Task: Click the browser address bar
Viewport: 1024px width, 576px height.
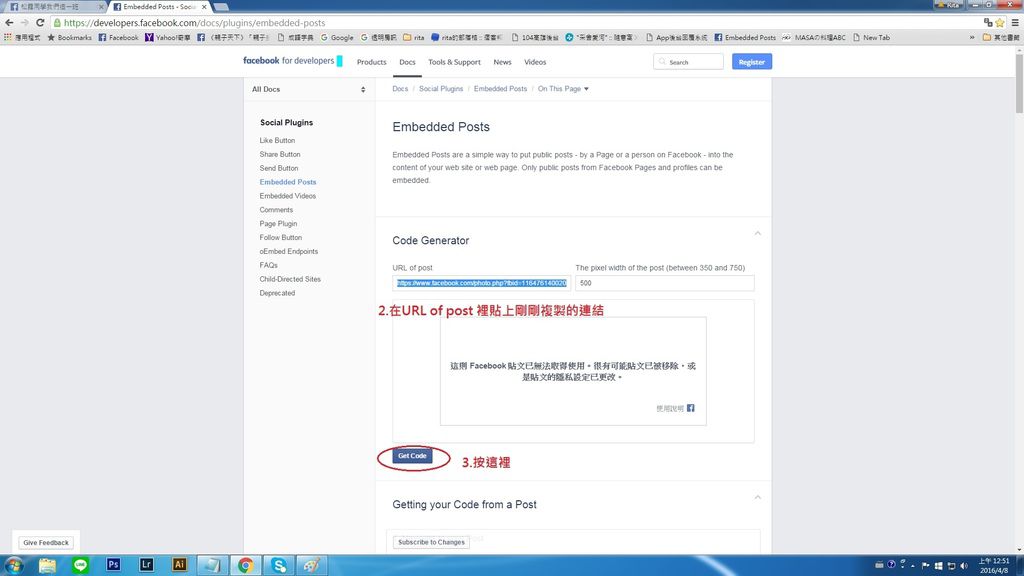Action: 516,22
